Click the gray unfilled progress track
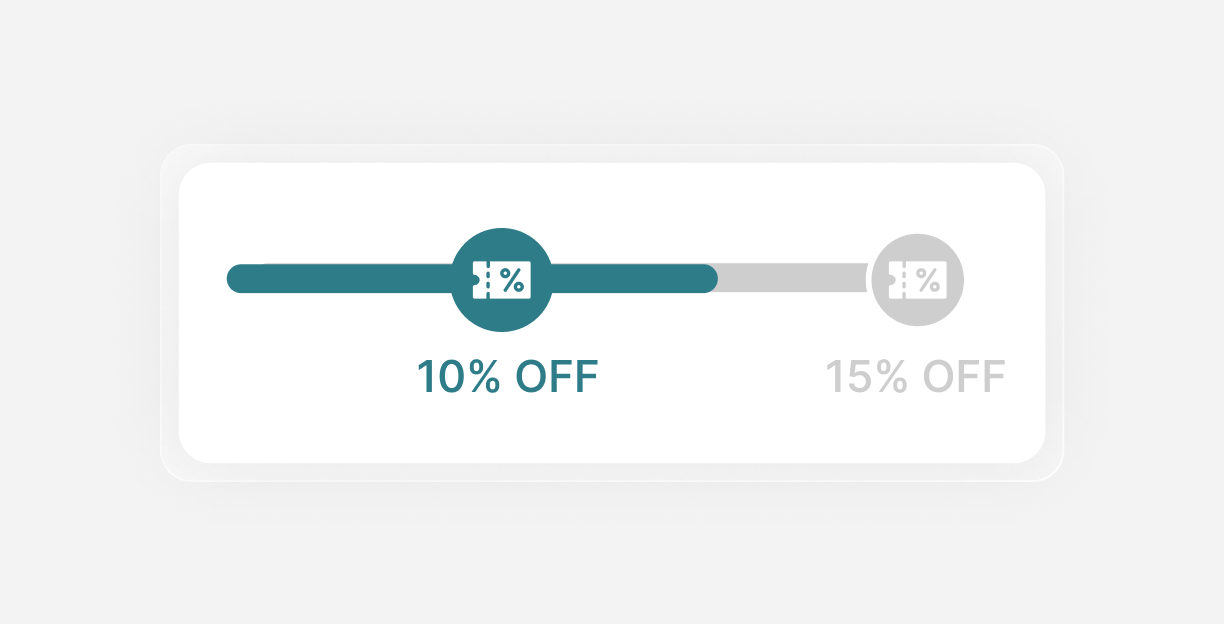Image resolution: width=1224 pixels, height=624 pixels. point(792,278)
